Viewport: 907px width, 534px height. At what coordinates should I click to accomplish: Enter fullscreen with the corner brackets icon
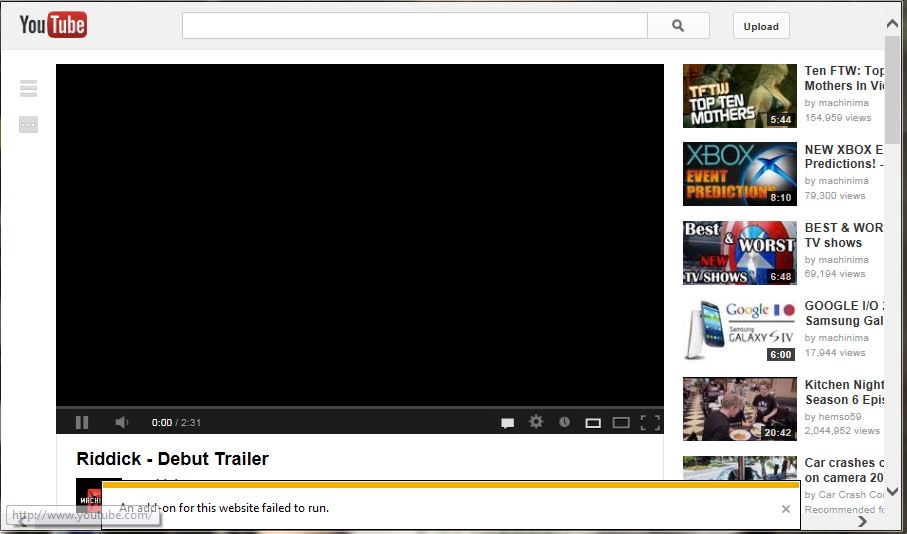tap(650, 423)
